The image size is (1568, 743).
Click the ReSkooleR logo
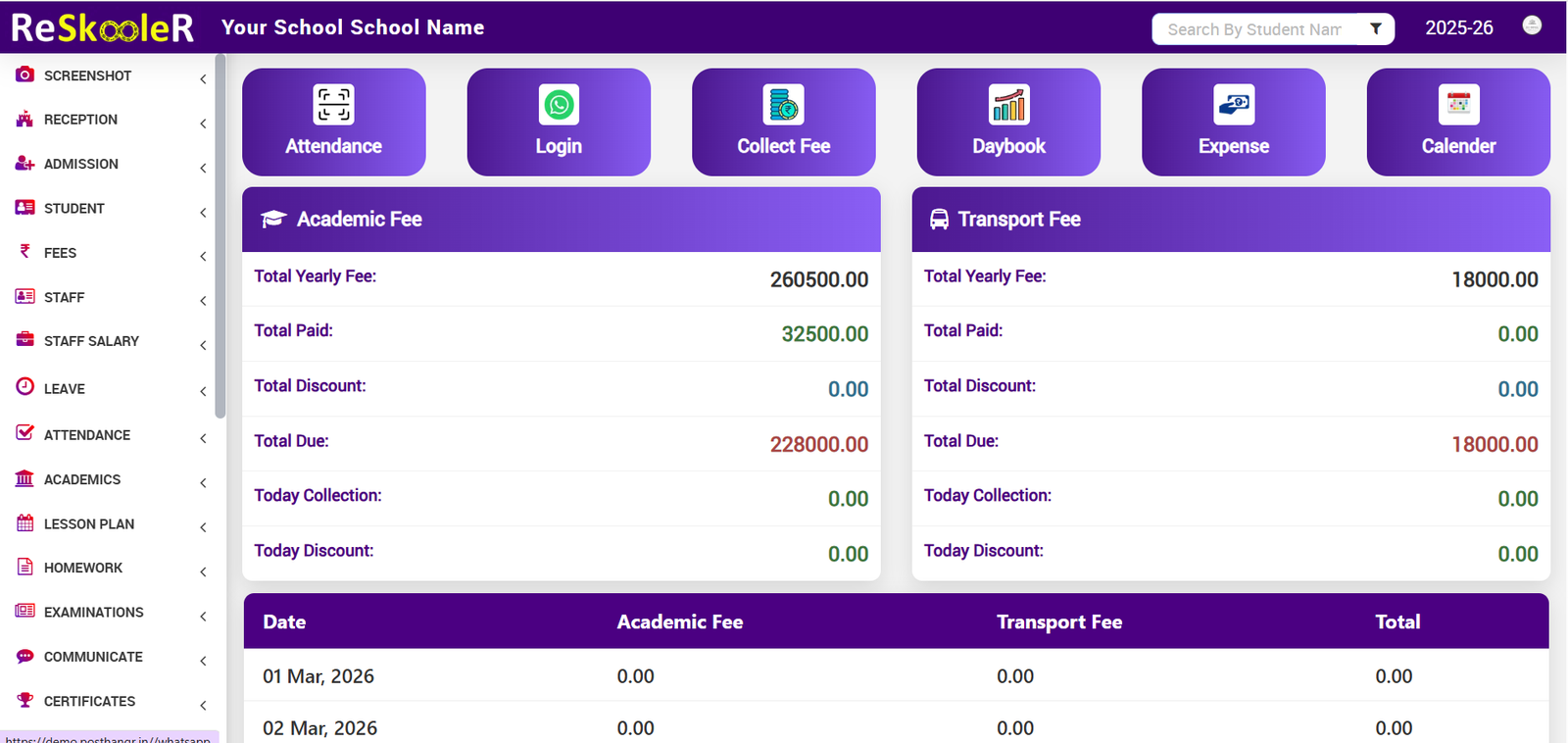(102, 27)
